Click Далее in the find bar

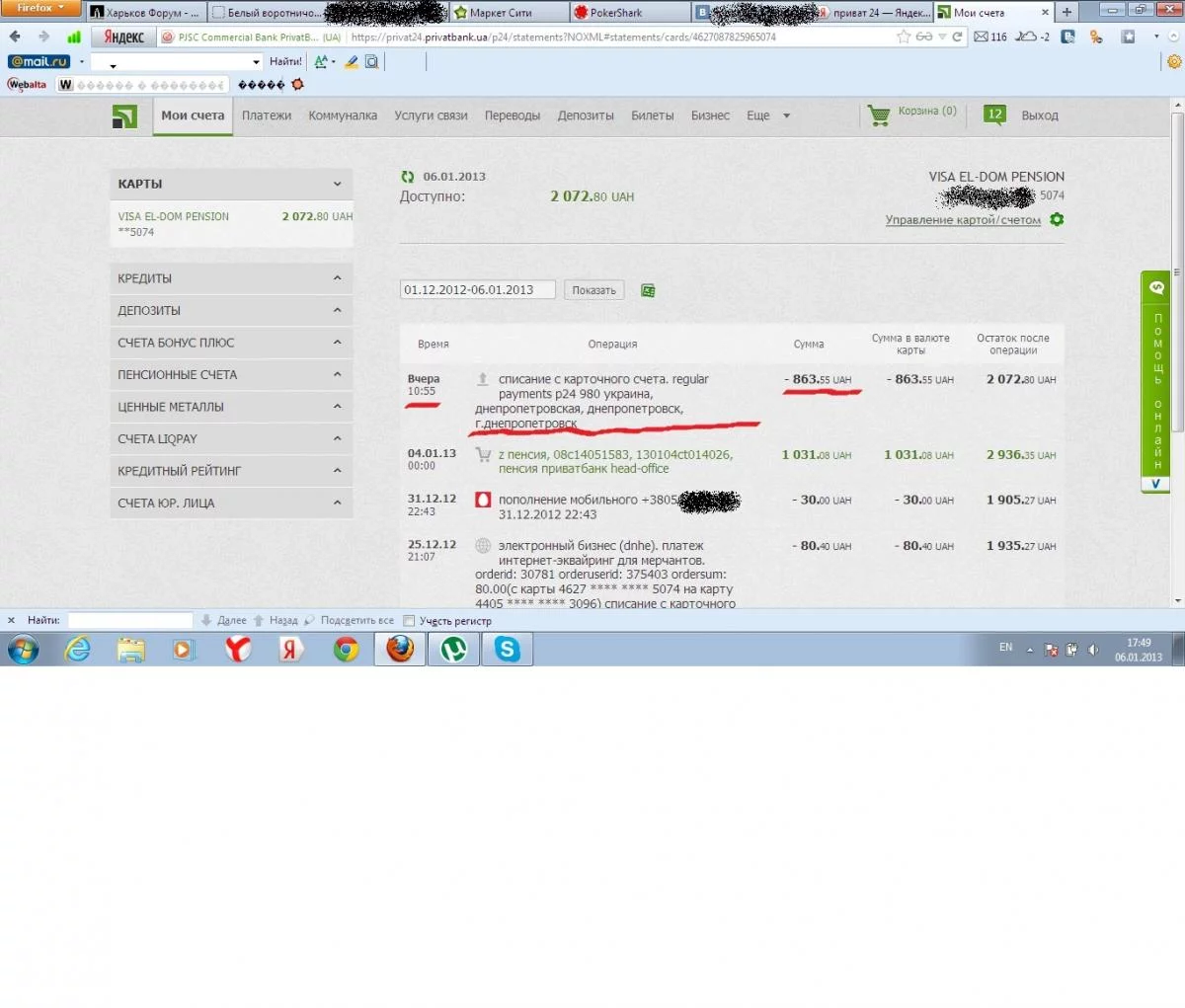[224, 621]
